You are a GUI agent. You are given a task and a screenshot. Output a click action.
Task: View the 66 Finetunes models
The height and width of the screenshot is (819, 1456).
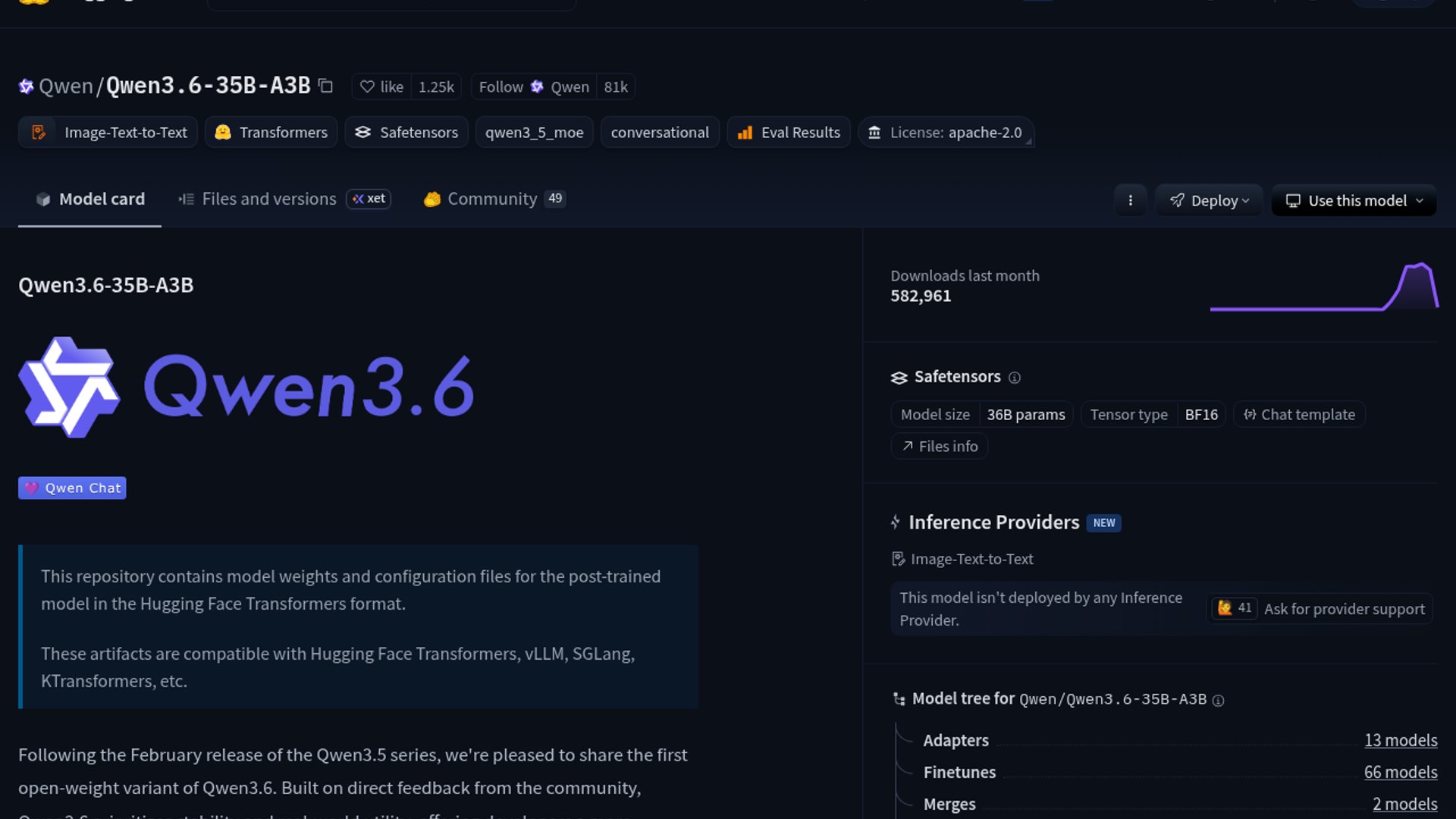click(x=1401, y=772)
